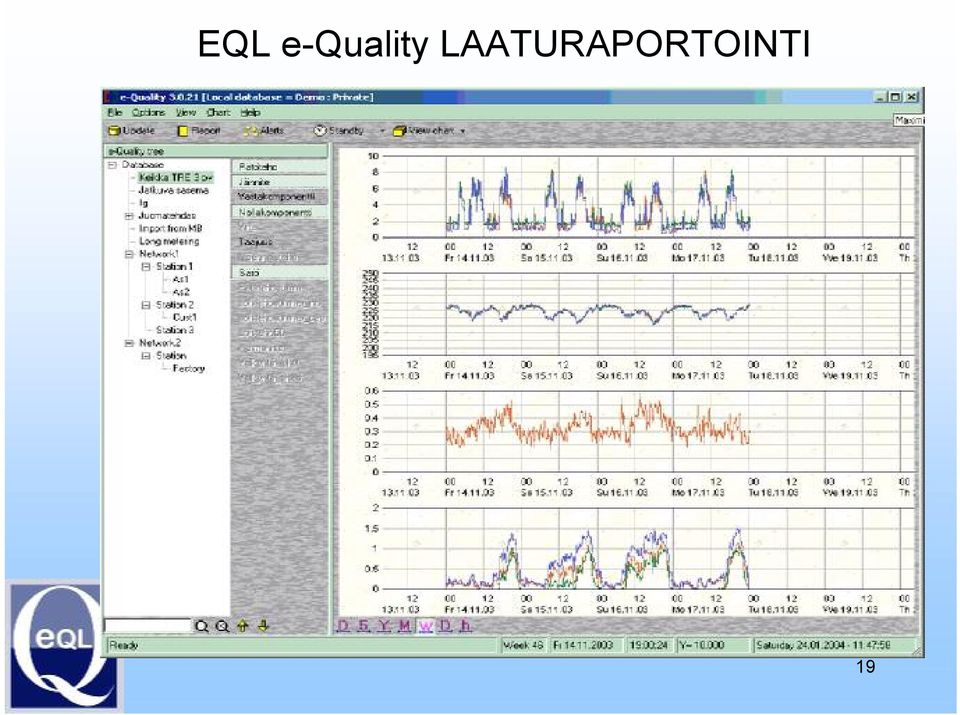Collapse the Network1 branch

(129, 254)
